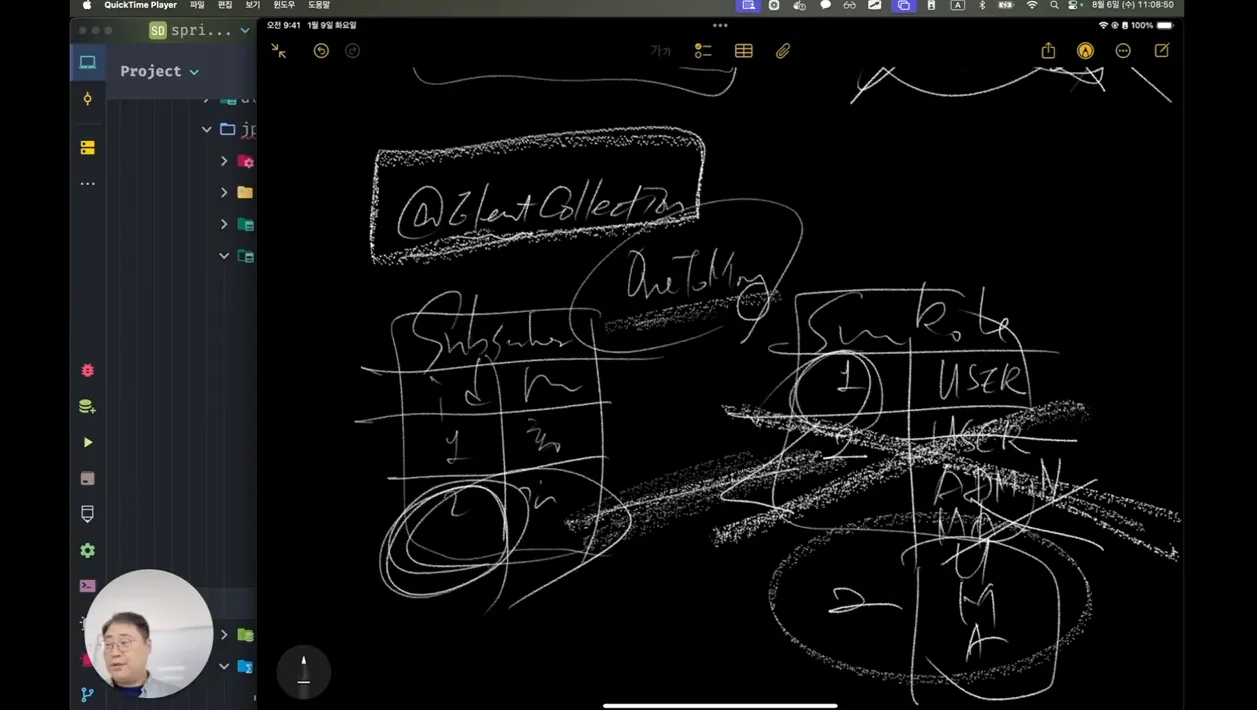
Task: Open the Bluetooth status menu
Action: point(982,5)
